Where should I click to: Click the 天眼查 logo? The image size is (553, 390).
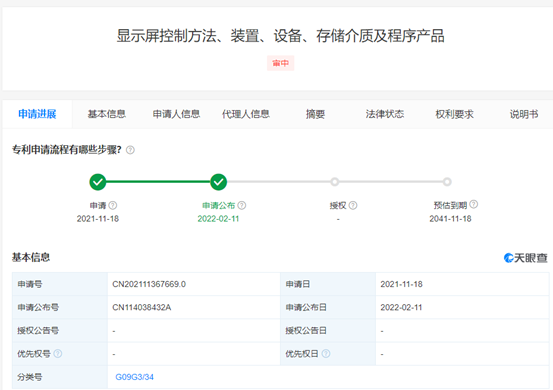pos(525,258)
